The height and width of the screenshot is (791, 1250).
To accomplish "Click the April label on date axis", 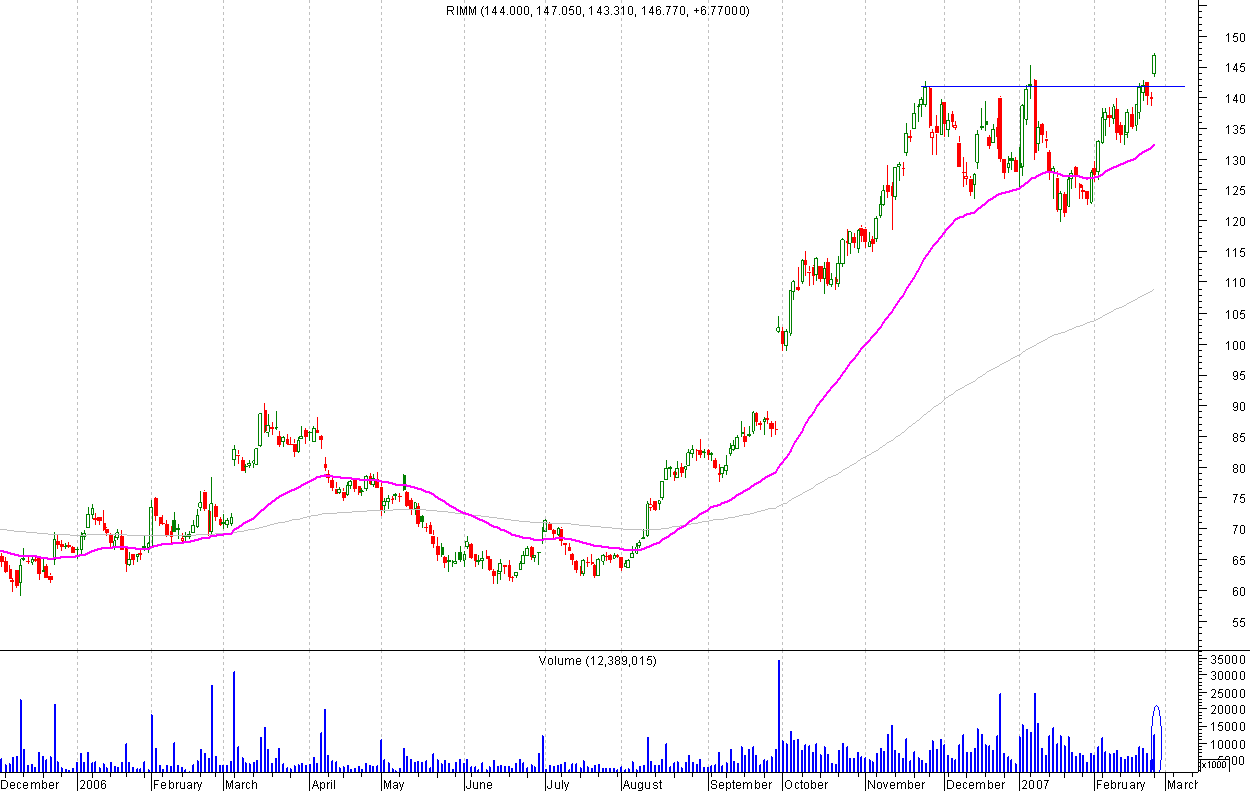I will point(324,784).
